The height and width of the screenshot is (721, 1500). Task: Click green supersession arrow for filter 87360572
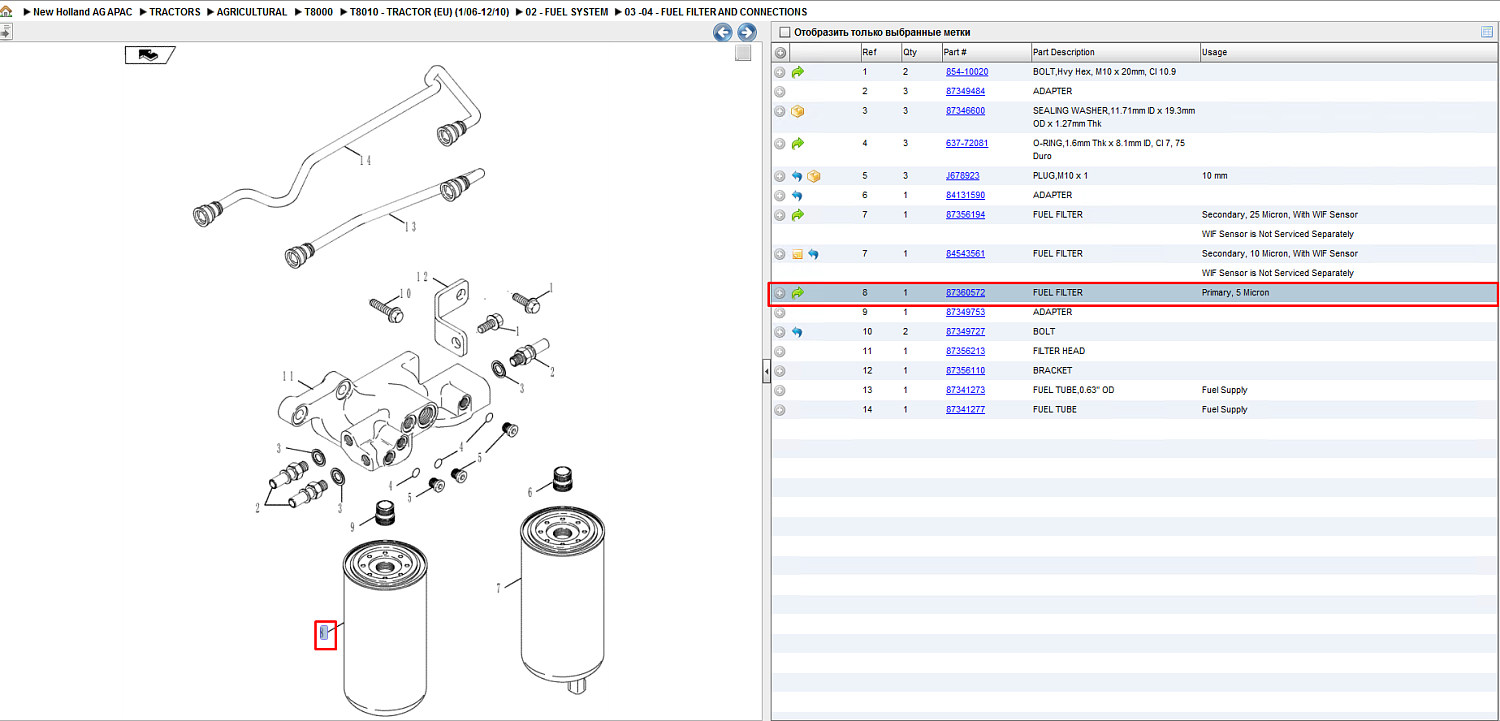pyautogui.click(x=798, y=293)
